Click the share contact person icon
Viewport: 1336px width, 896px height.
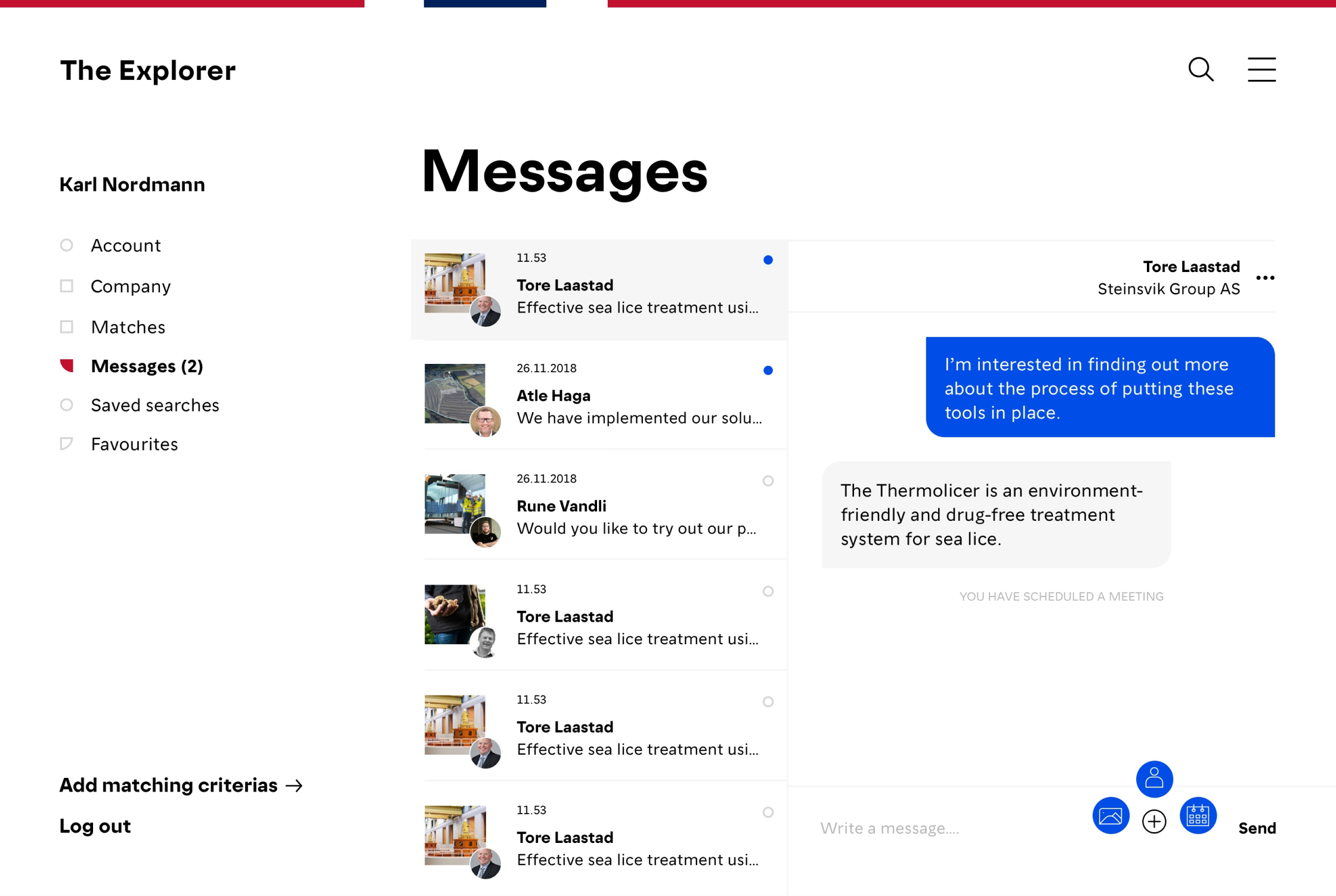click(1154, 778)
